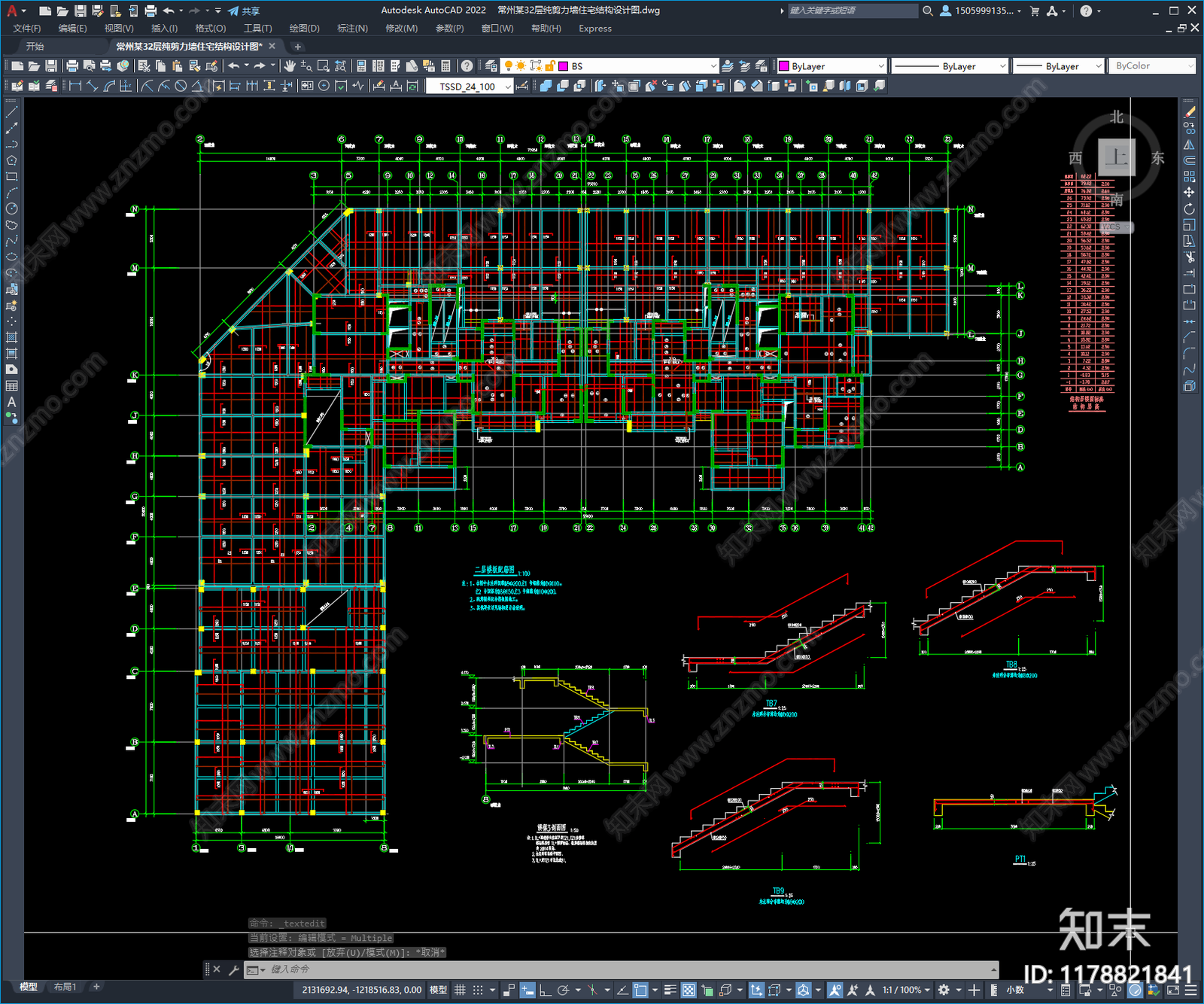Select the Move tool in right toolbar

(1189, 193)
